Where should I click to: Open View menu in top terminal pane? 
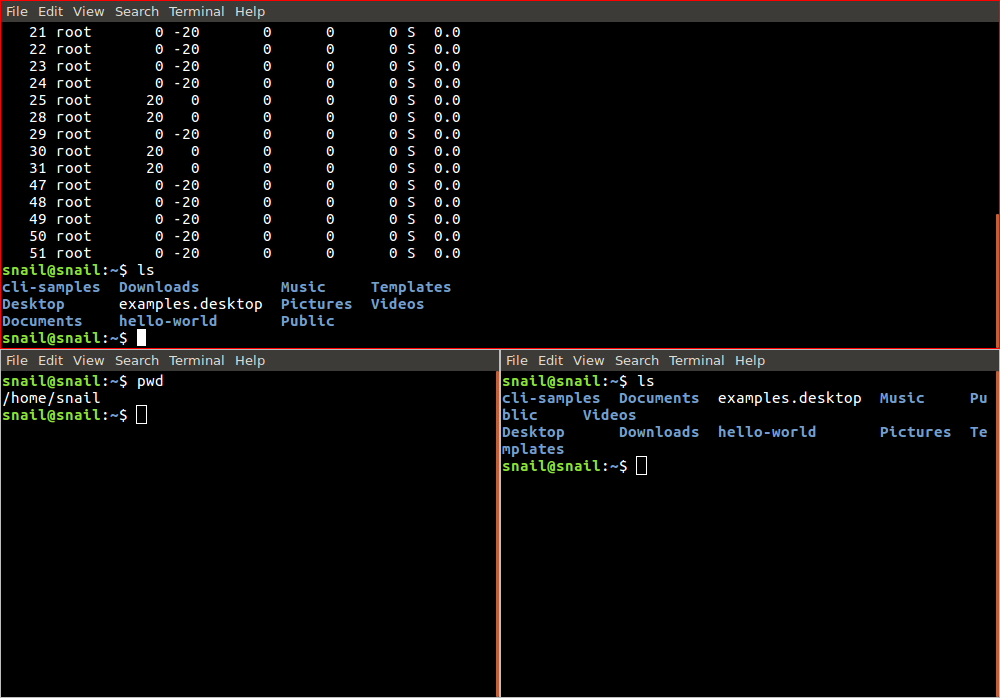click(88, 12)
